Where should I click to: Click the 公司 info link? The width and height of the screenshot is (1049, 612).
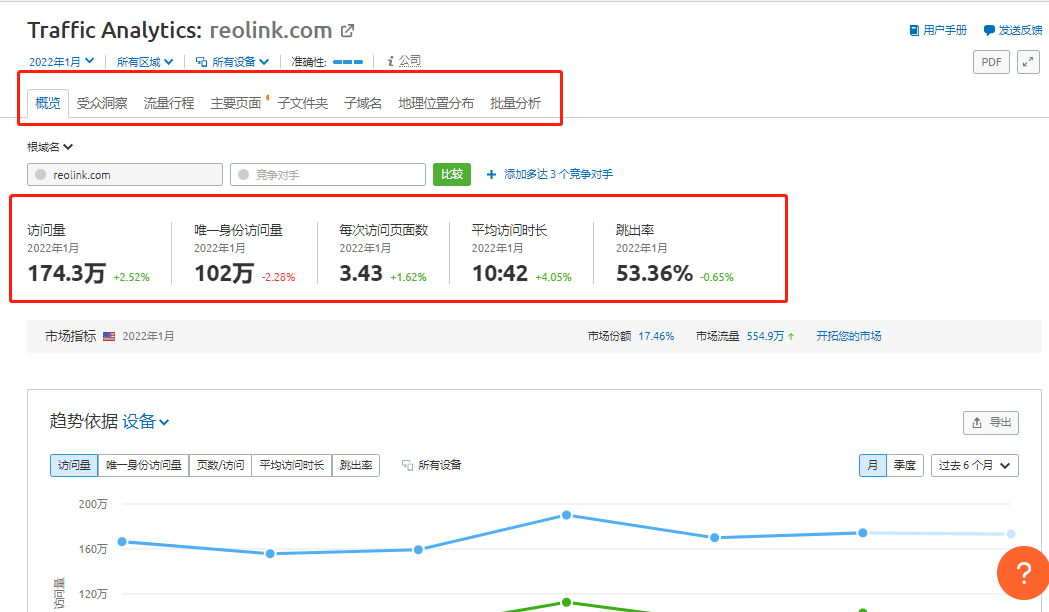pyautogui.click(x=409, y=62)
